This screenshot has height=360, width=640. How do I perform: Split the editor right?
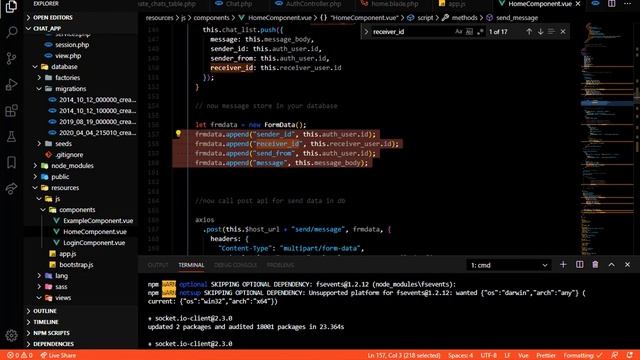(611, 4)
